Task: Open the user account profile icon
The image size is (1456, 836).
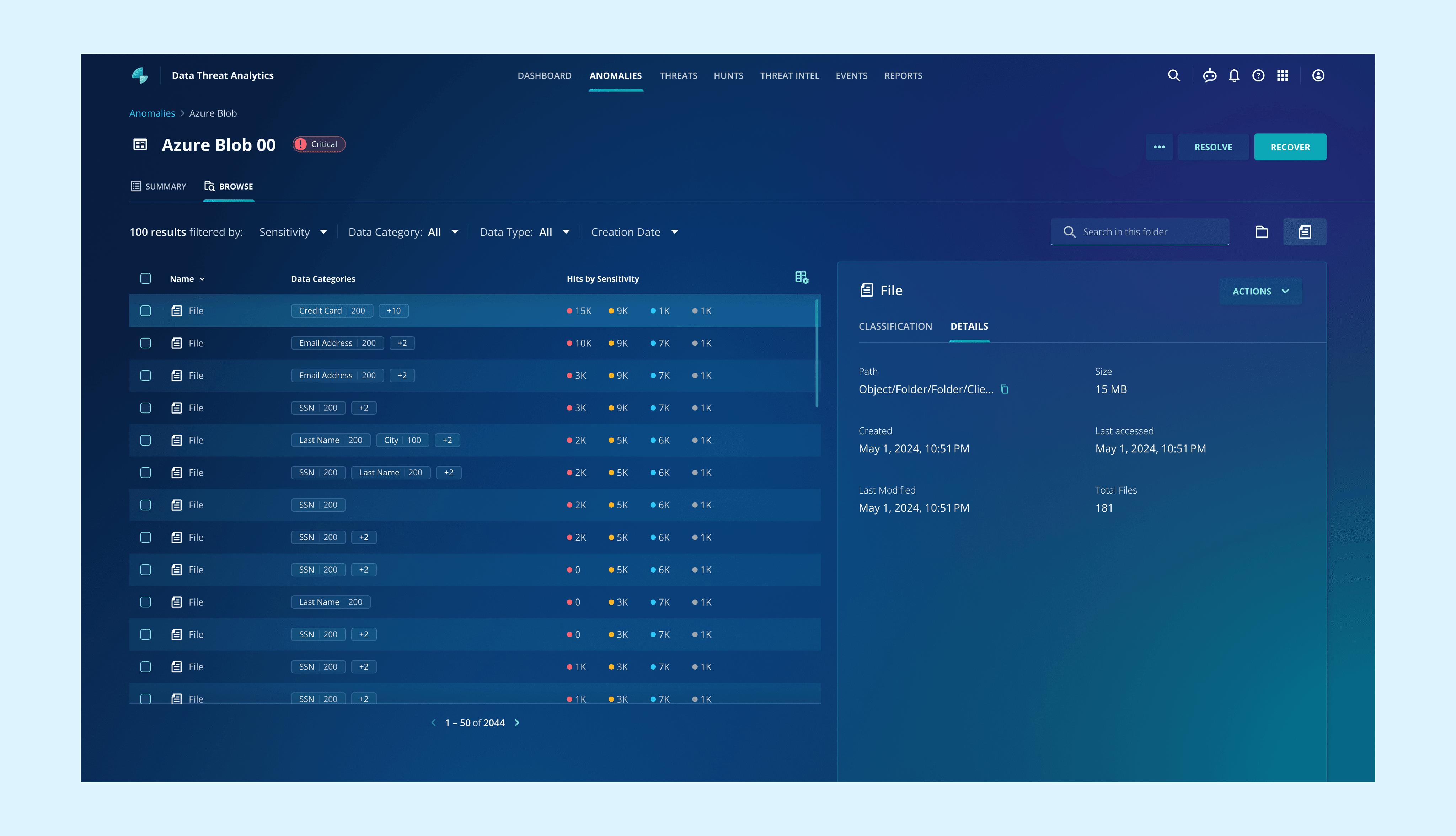Action: click(x=1318, y=75)
